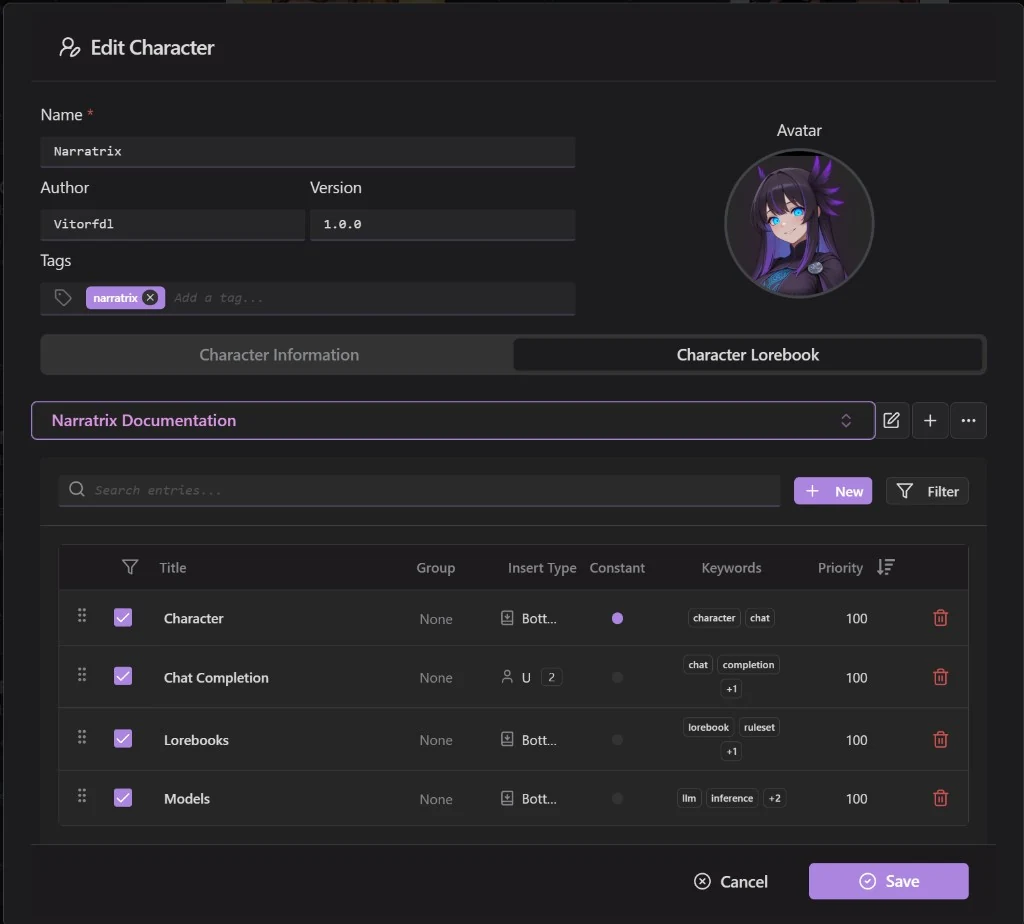Screen dimensions: 1024x924
Task: Open the Narratrix Documentation lorebook dropdown
Action: (x=453, y=421)
